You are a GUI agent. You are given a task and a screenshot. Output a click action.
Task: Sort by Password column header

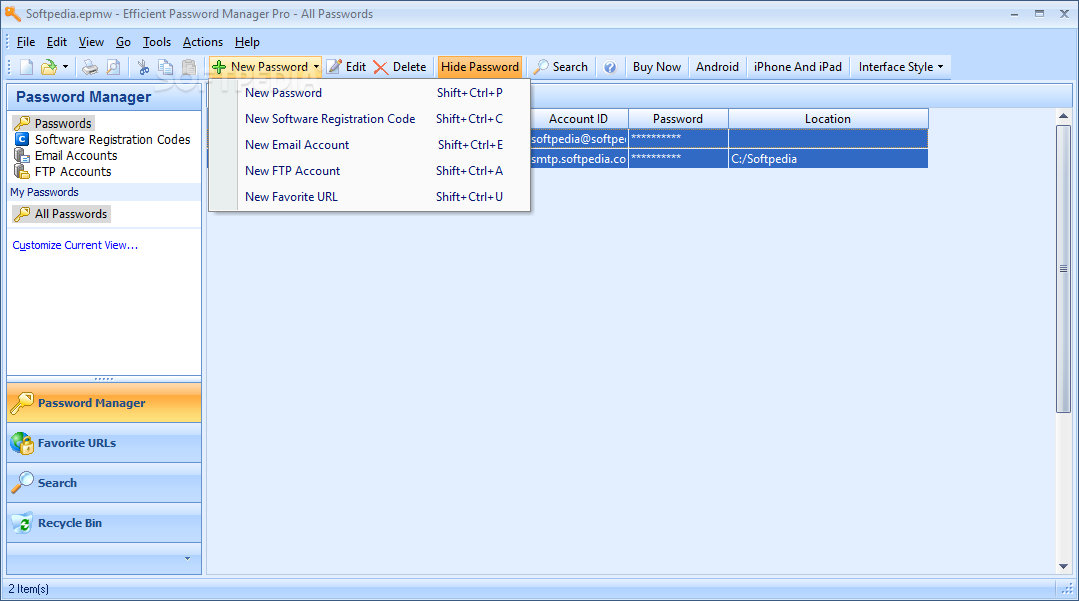(678, 119)
